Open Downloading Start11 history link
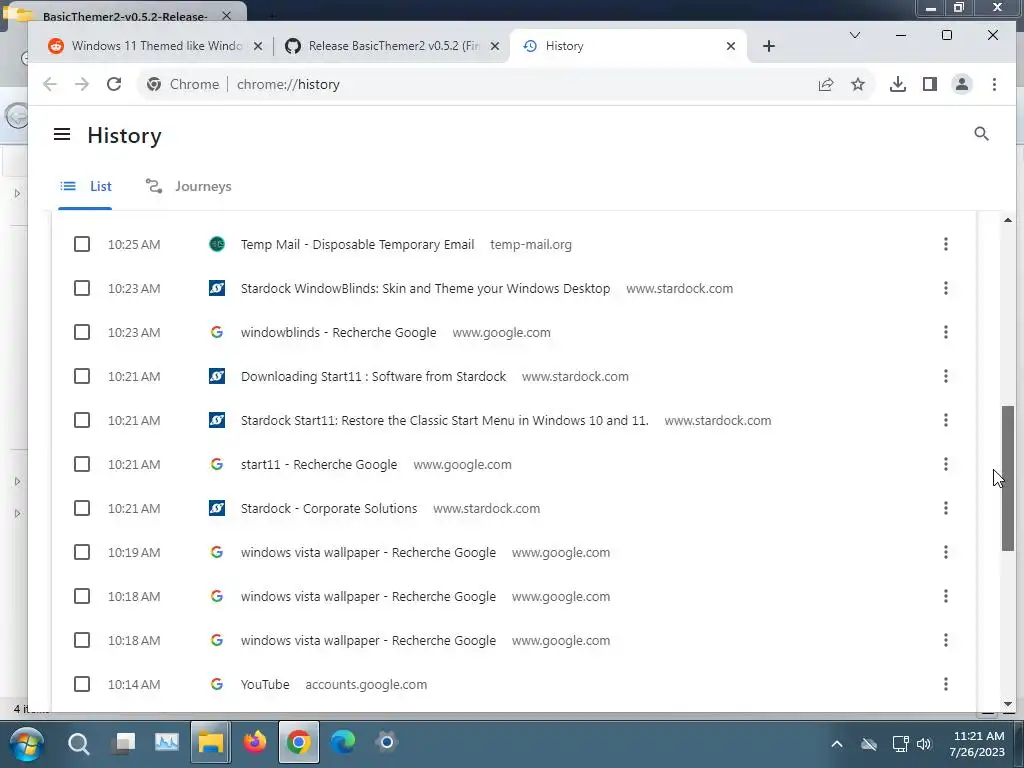 coord(373,376)
